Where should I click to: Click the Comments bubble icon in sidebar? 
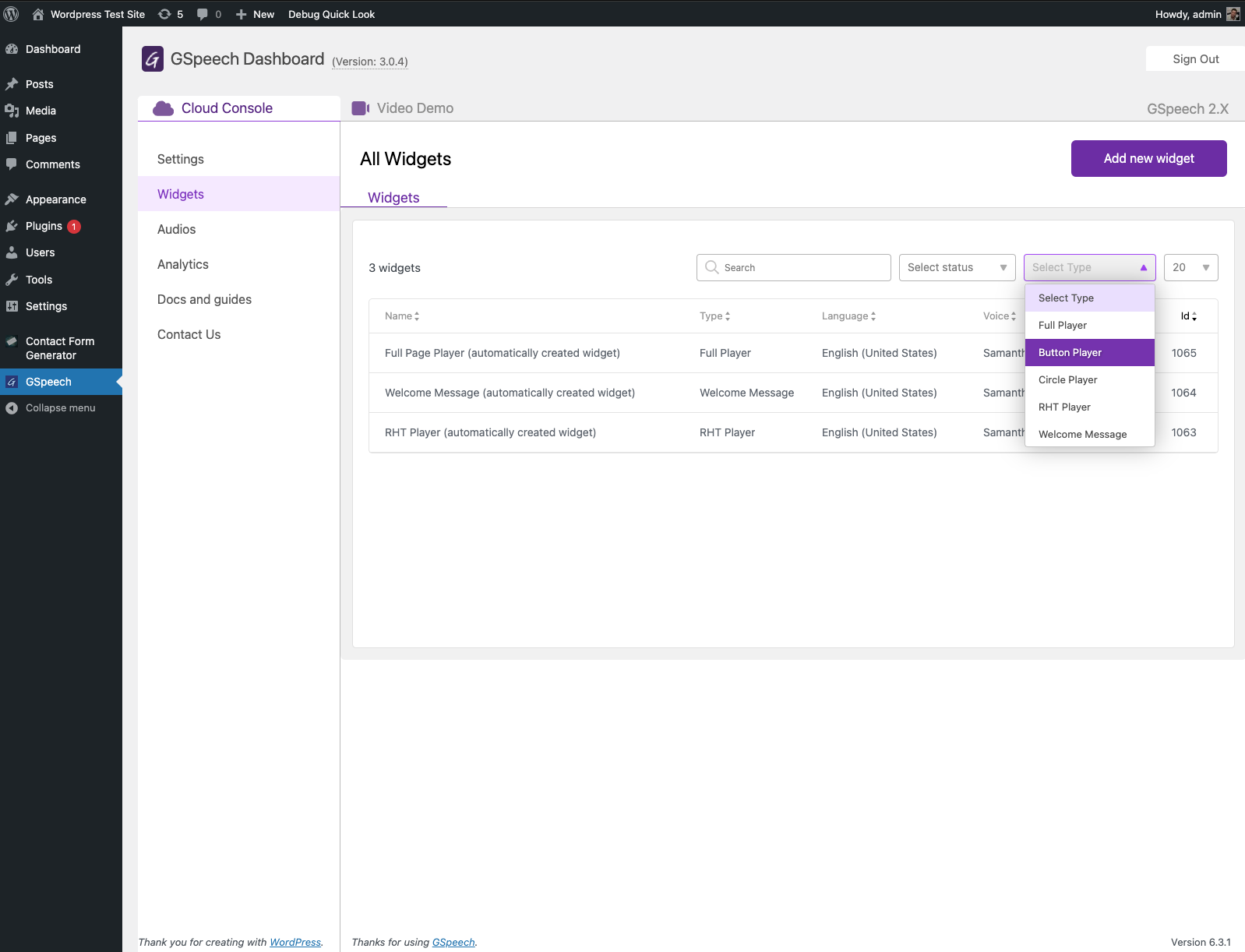point(12,164)
